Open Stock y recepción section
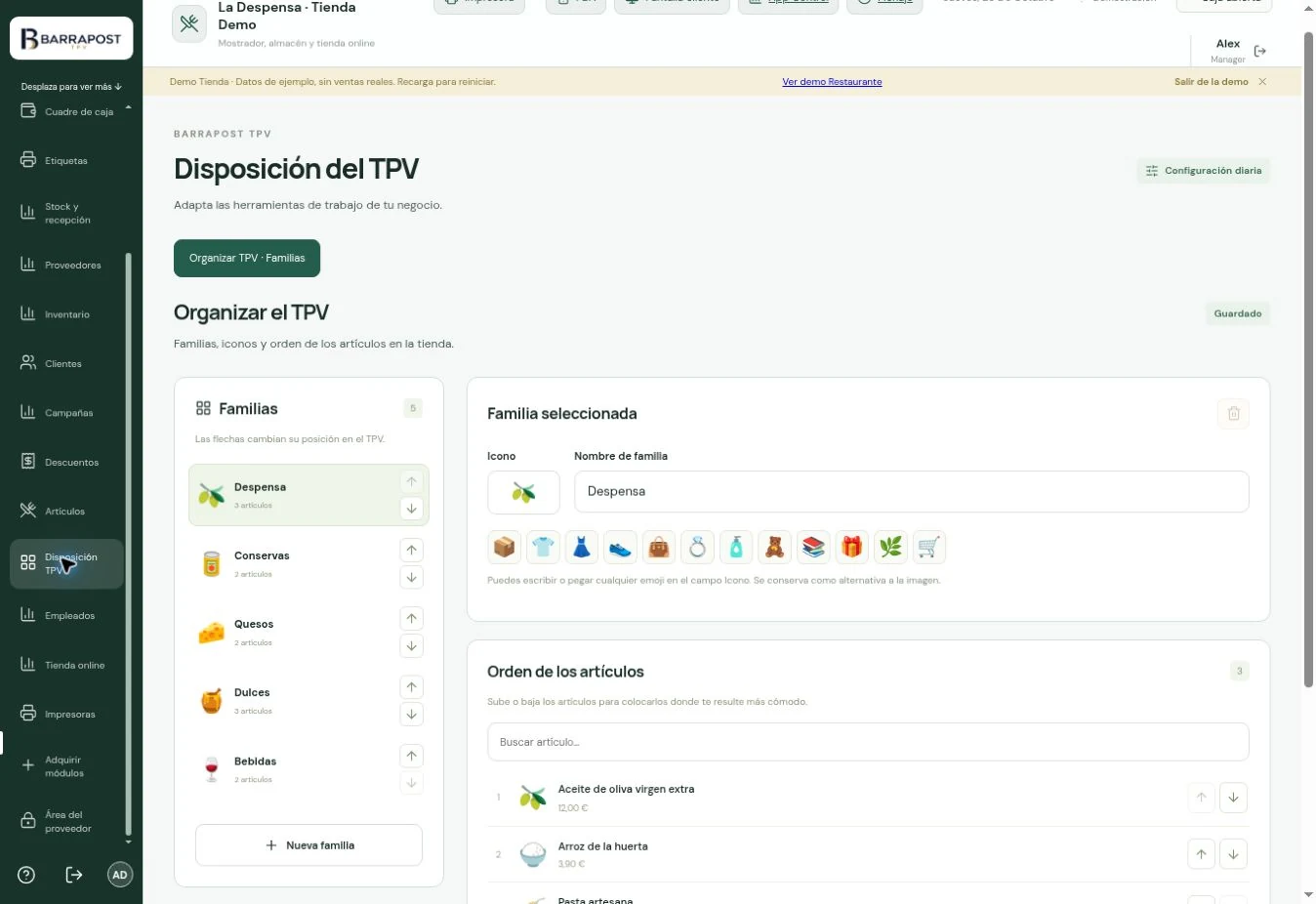This screenshot has width=1316, height=904. tap(66, 213)
